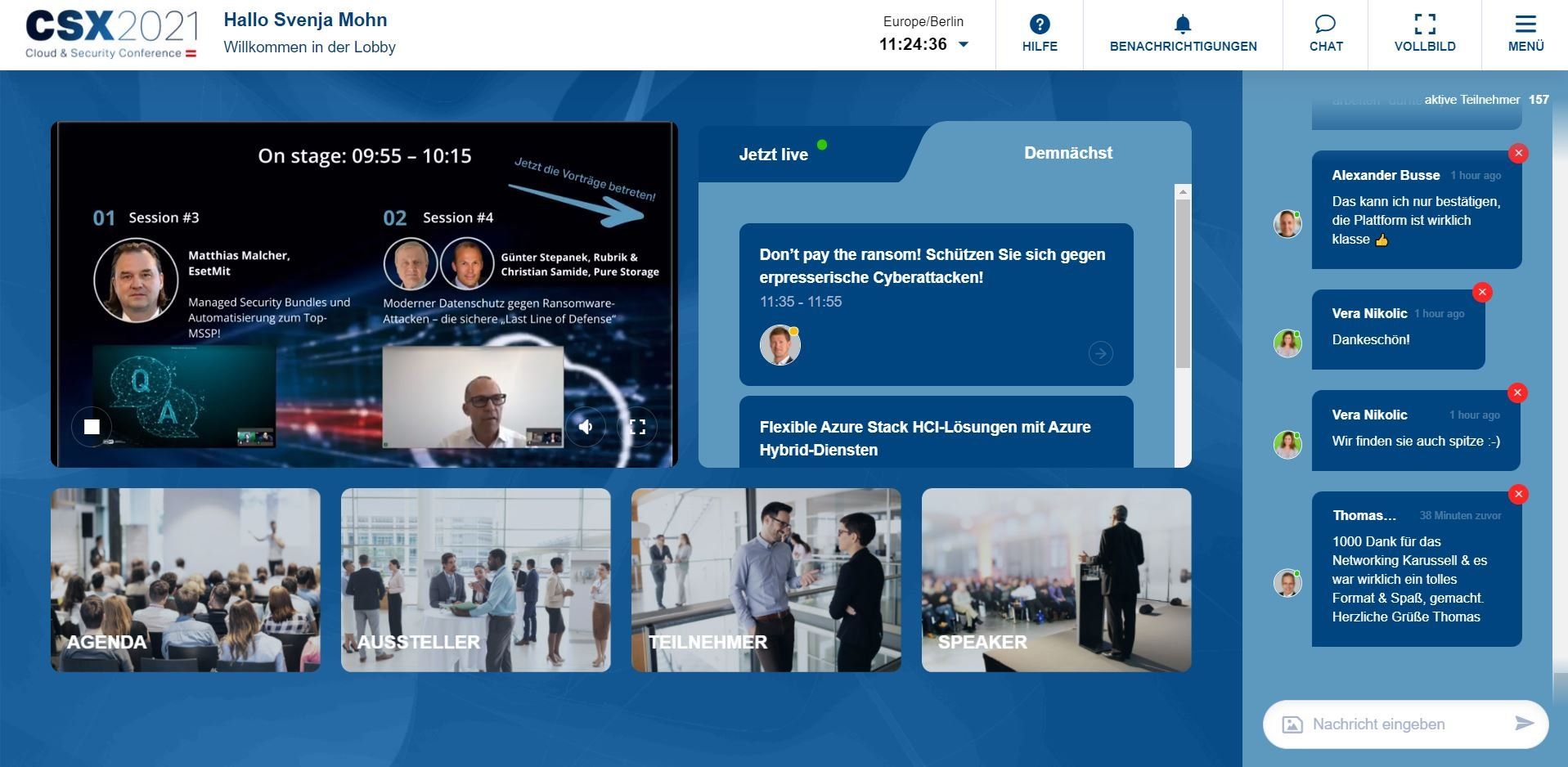
Task: Switch to the Demnächst tab
Action: pos(1068,153)
